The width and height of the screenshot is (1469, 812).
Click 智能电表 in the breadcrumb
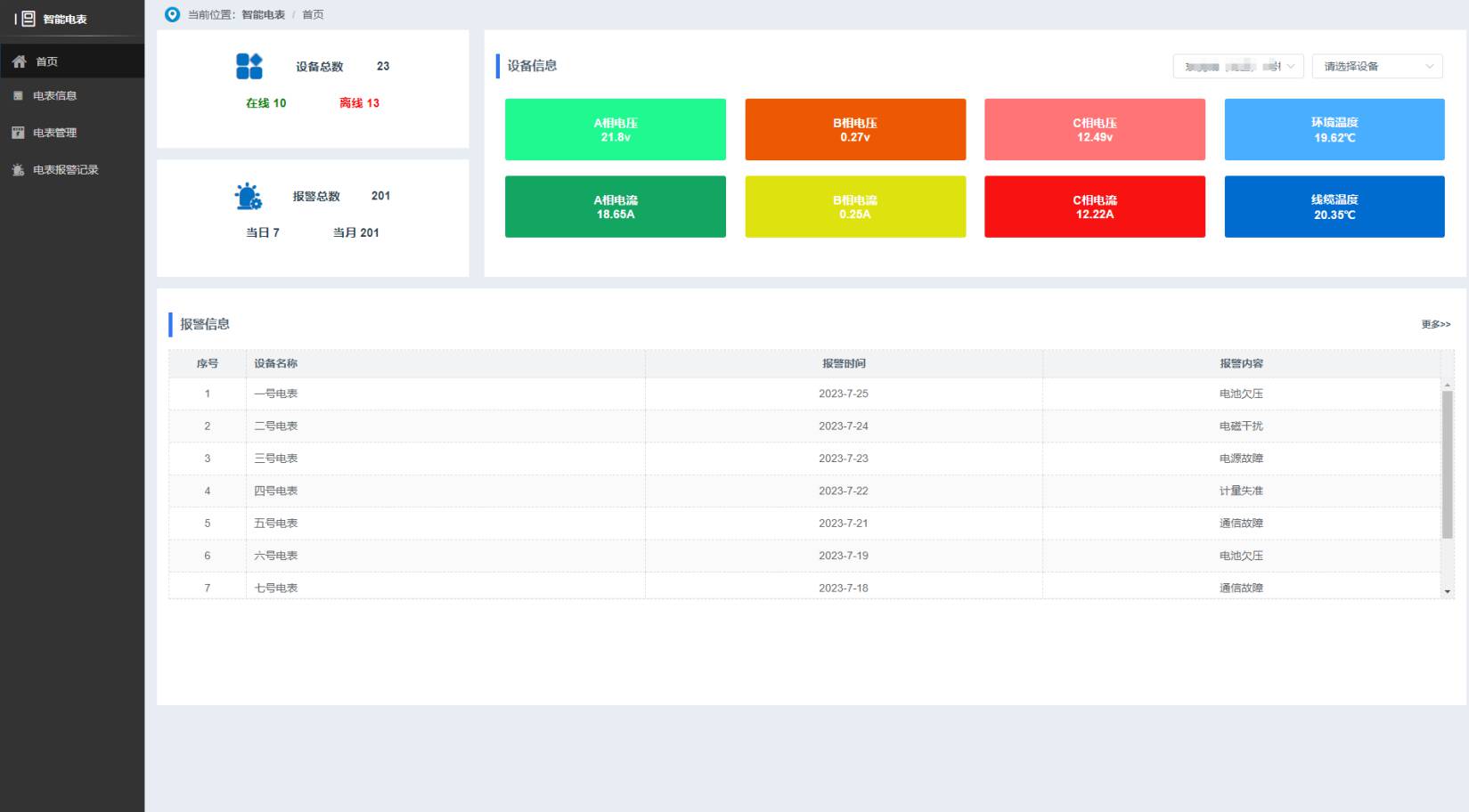click(264, 15)
